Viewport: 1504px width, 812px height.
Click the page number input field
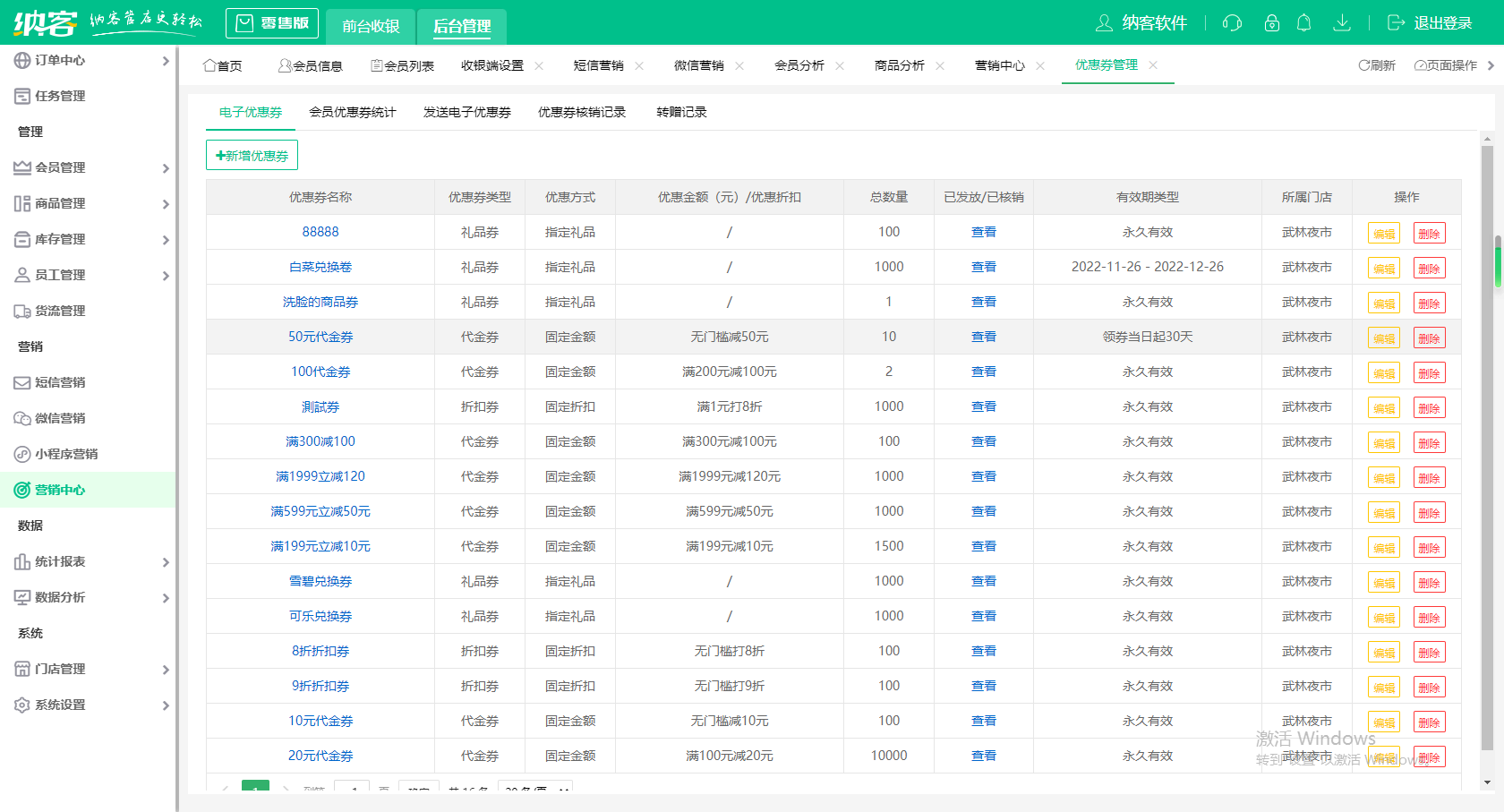coord(352,790)
